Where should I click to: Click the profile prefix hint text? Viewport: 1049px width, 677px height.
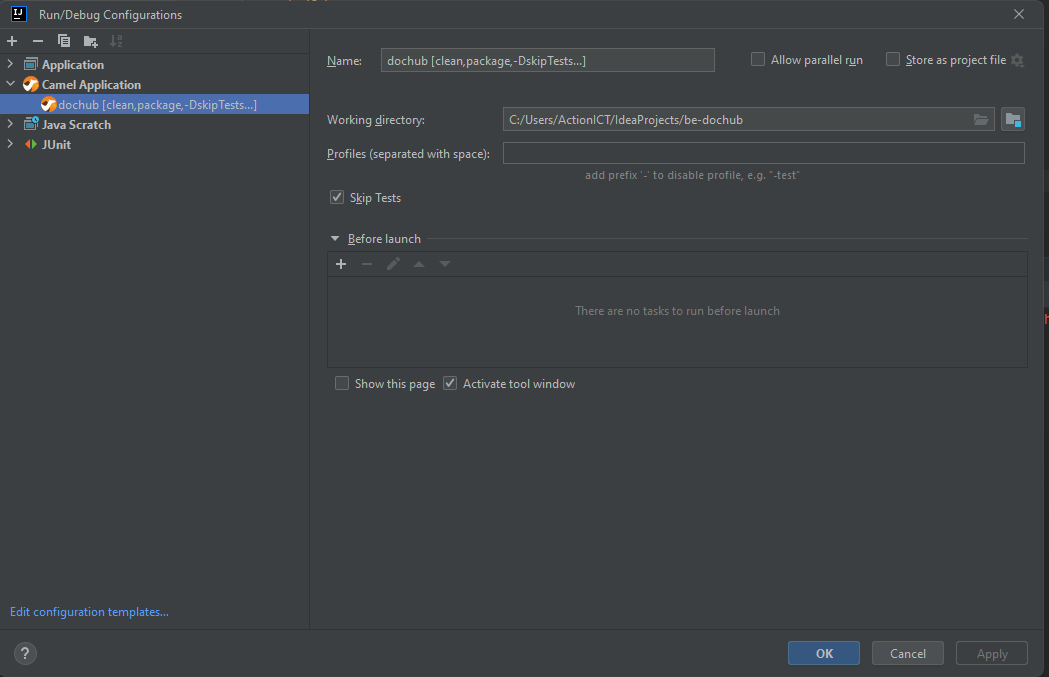pyautogui.click(x=692, y=175)
